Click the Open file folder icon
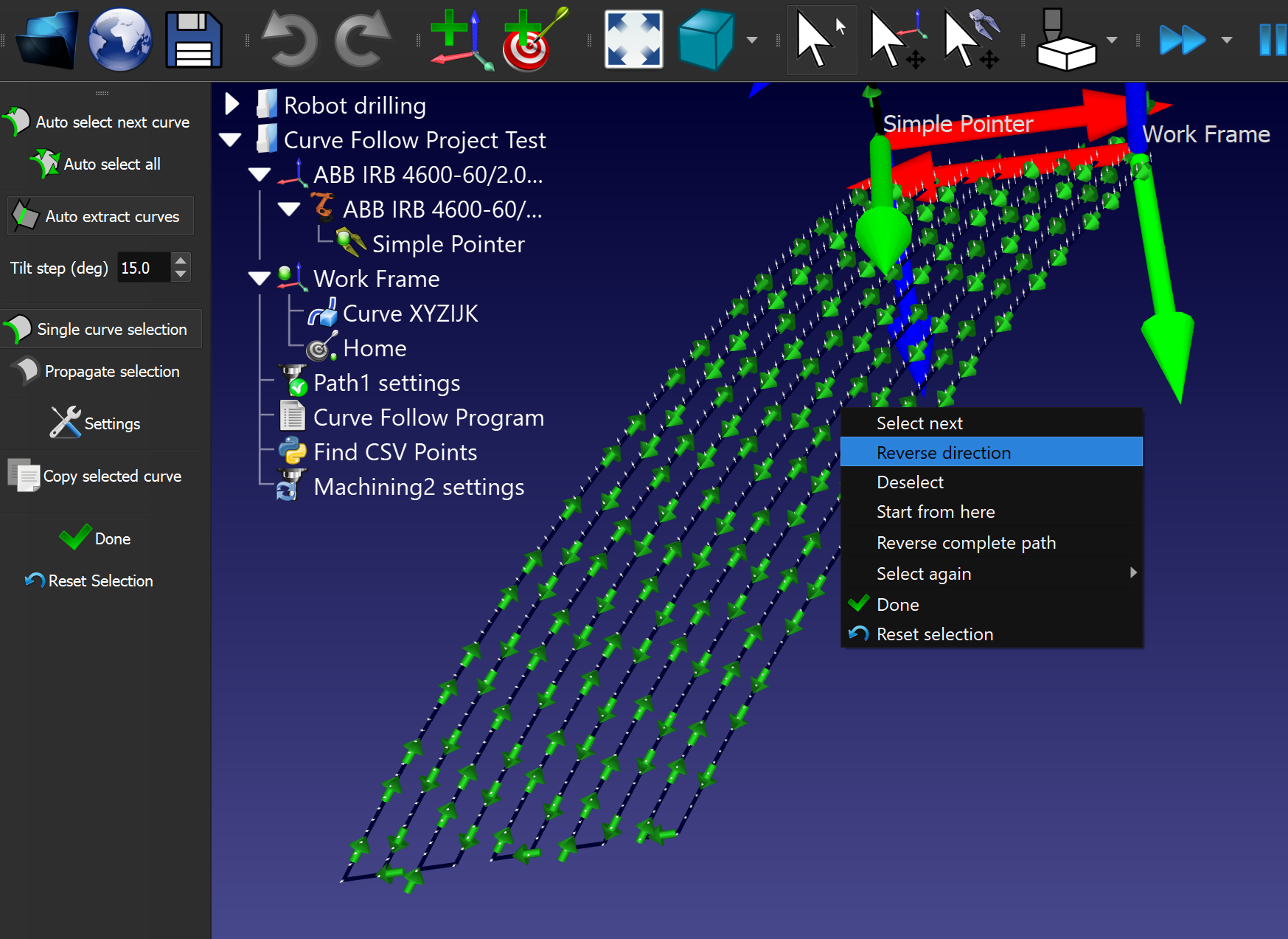 46,40
